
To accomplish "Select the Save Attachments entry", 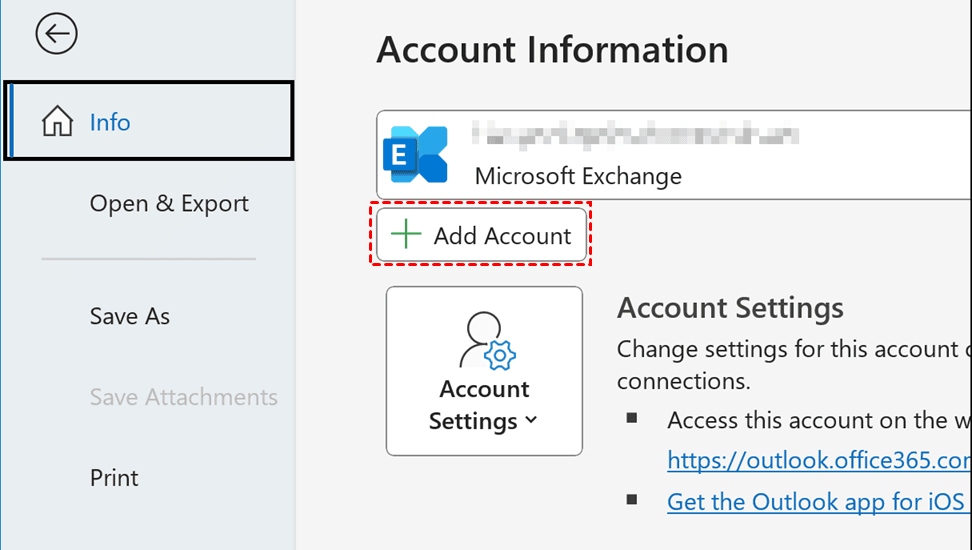I will click(x=183, y=397).
